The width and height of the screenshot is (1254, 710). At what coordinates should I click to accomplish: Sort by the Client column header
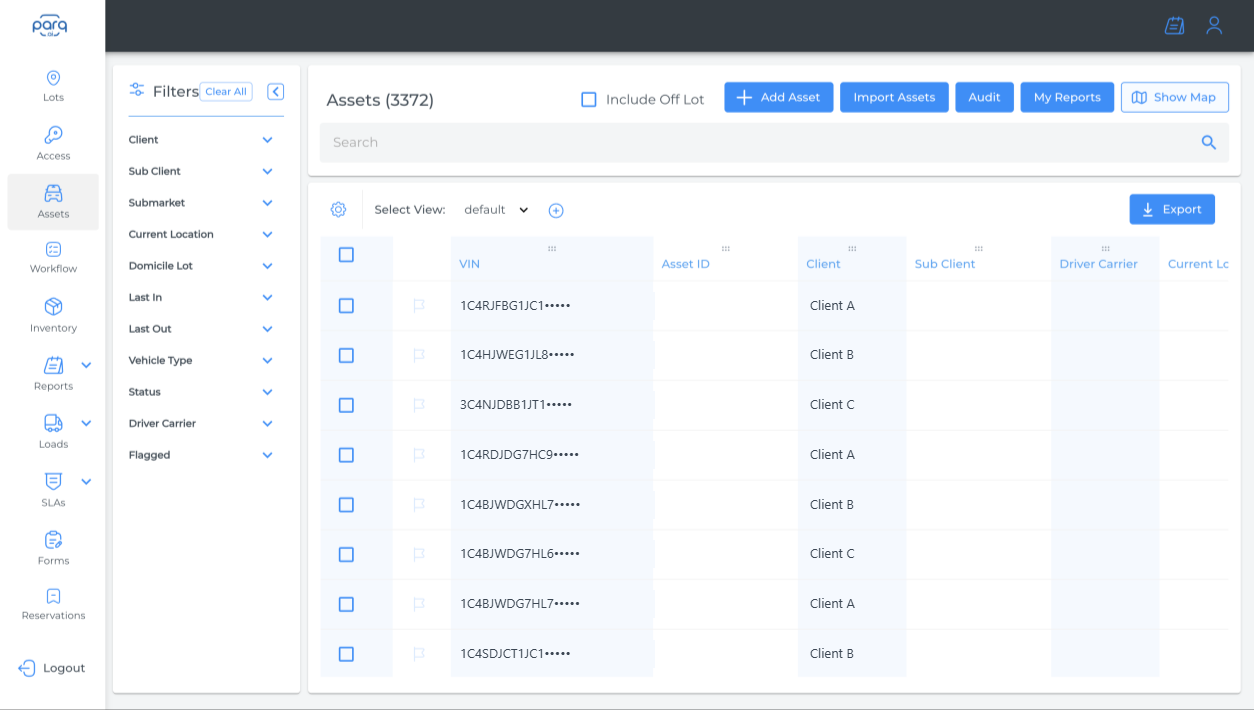[823, 264]
